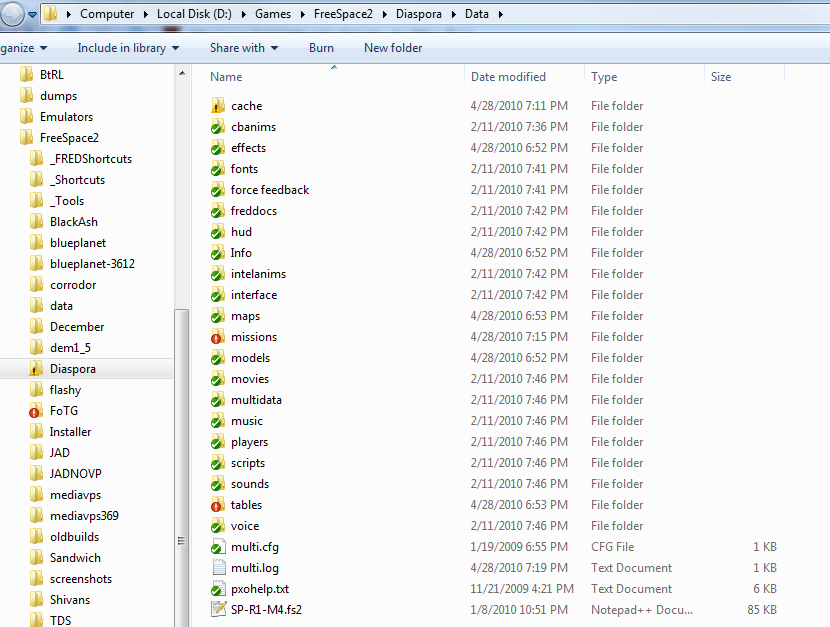Click navigation pane scroll up arrow
Viewport: 830px width, 627px height.
182,73
